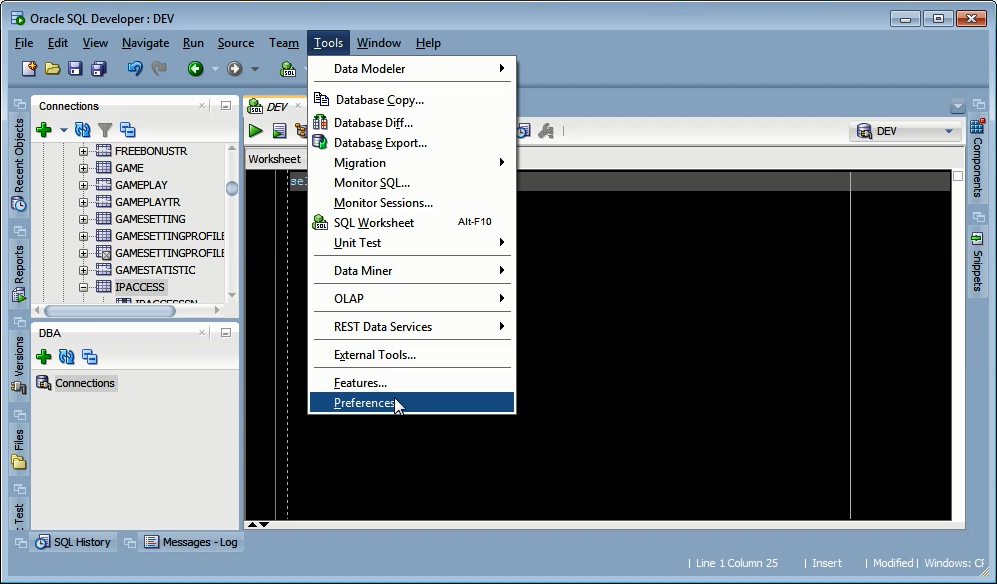Click Collapse All icon in DBA panel
Screen dimensions: 997x584
90,357
